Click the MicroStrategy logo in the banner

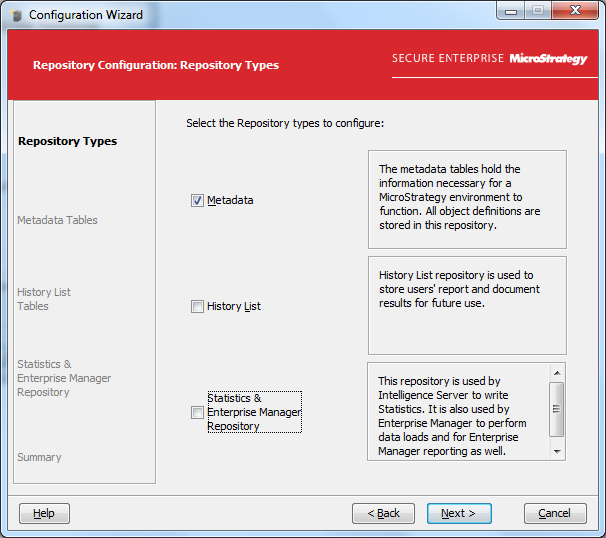(x=548, y=59)
